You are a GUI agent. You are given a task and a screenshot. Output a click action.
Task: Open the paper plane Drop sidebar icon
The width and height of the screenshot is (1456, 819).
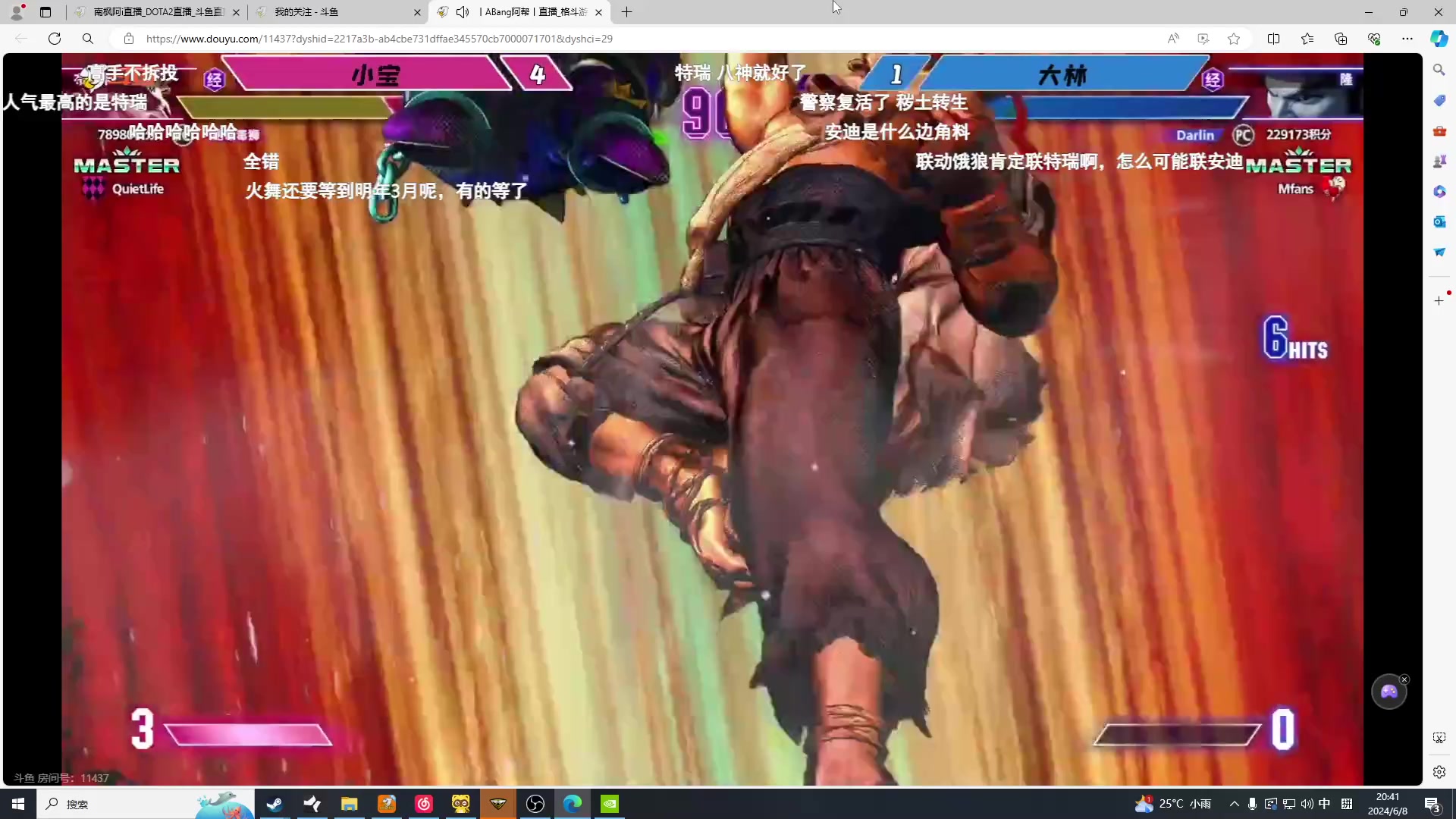[x=1439, y=252]
